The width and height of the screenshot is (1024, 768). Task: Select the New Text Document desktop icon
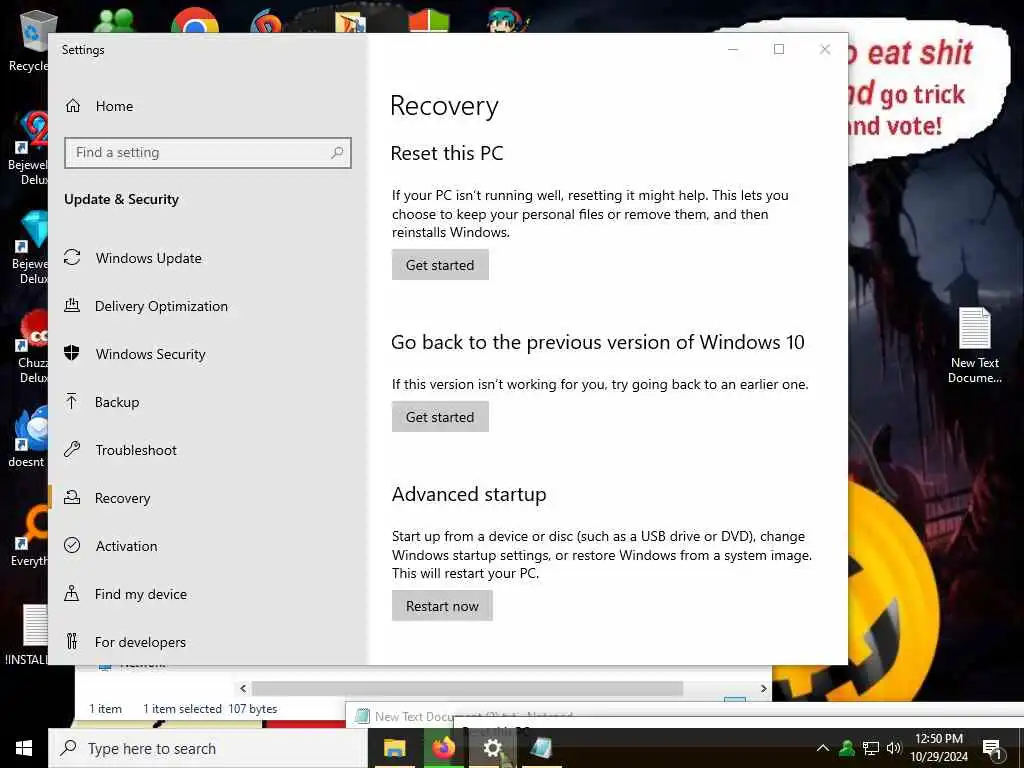tap(974, 345)
